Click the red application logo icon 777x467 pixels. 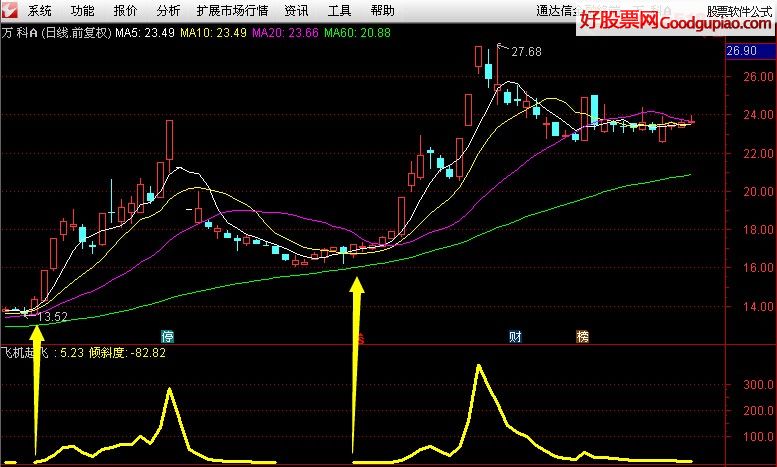pyautogui.click(x=10, y=10)
